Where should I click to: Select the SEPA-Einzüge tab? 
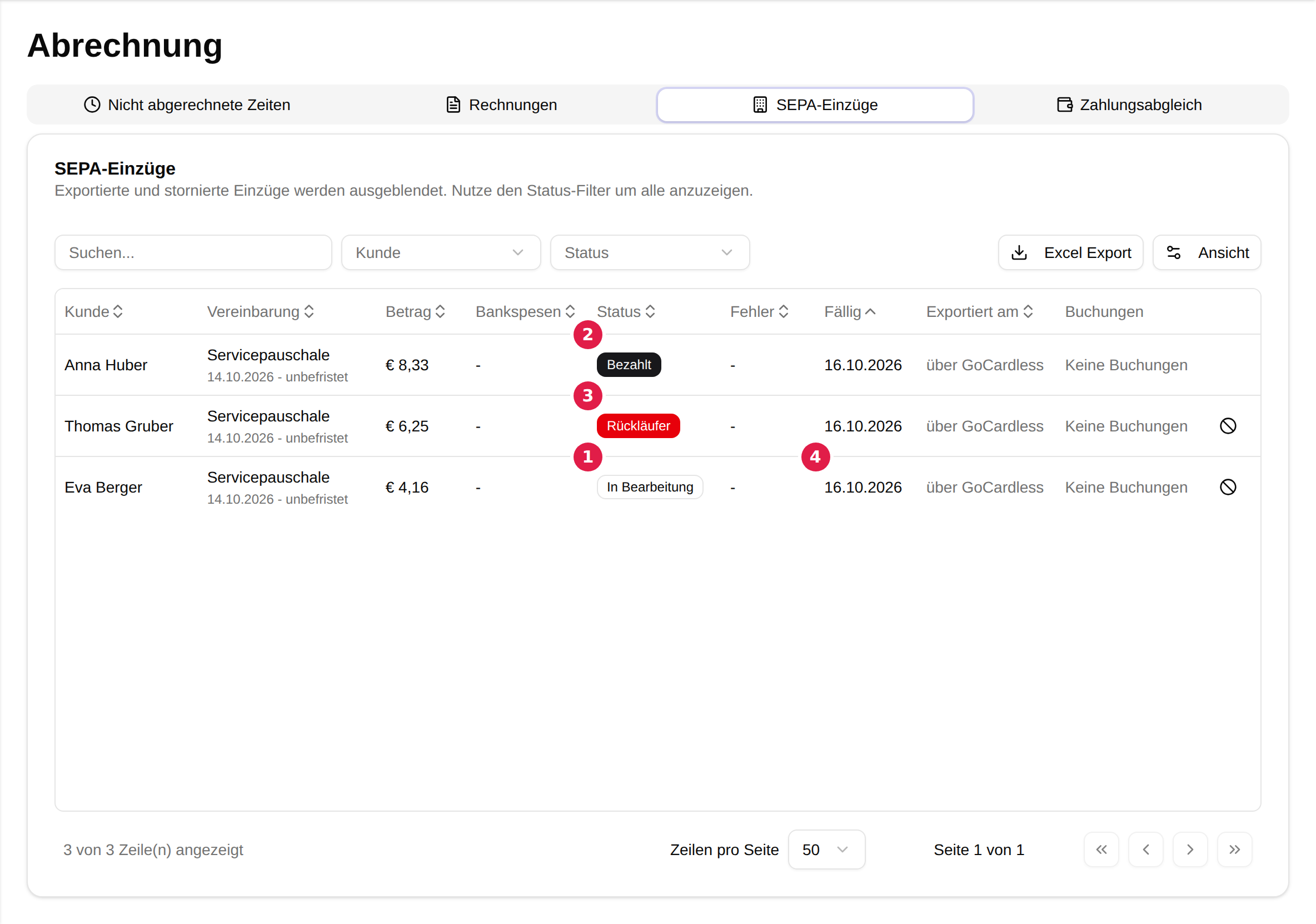click(815, 105)
